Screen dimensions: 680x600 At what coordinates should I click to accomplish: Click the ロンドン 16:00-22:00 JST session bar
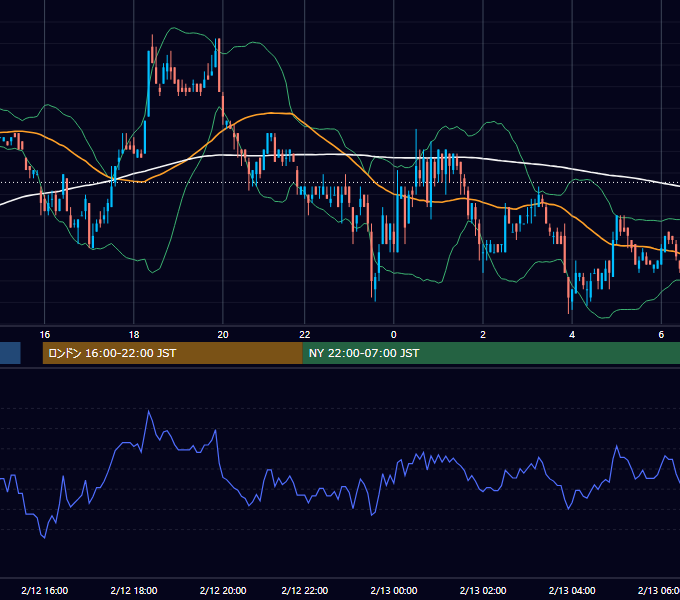tap(173, 353)
